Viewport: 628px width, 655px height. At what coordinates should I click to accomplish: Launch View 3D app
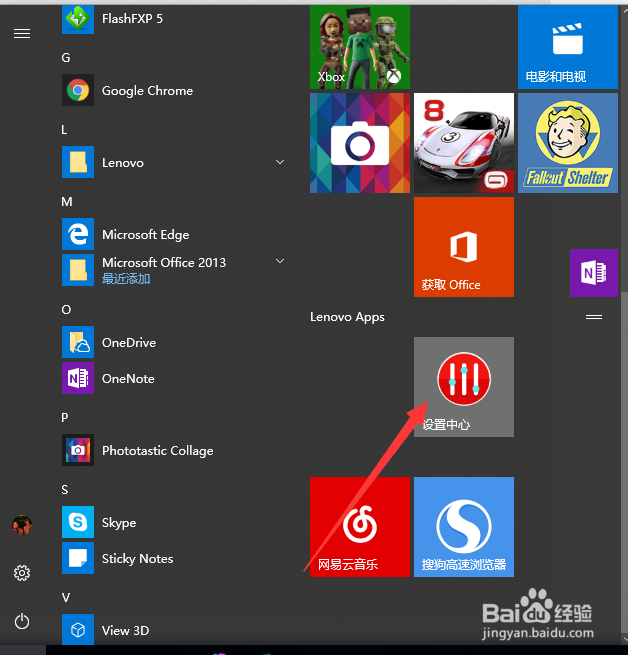105,630
